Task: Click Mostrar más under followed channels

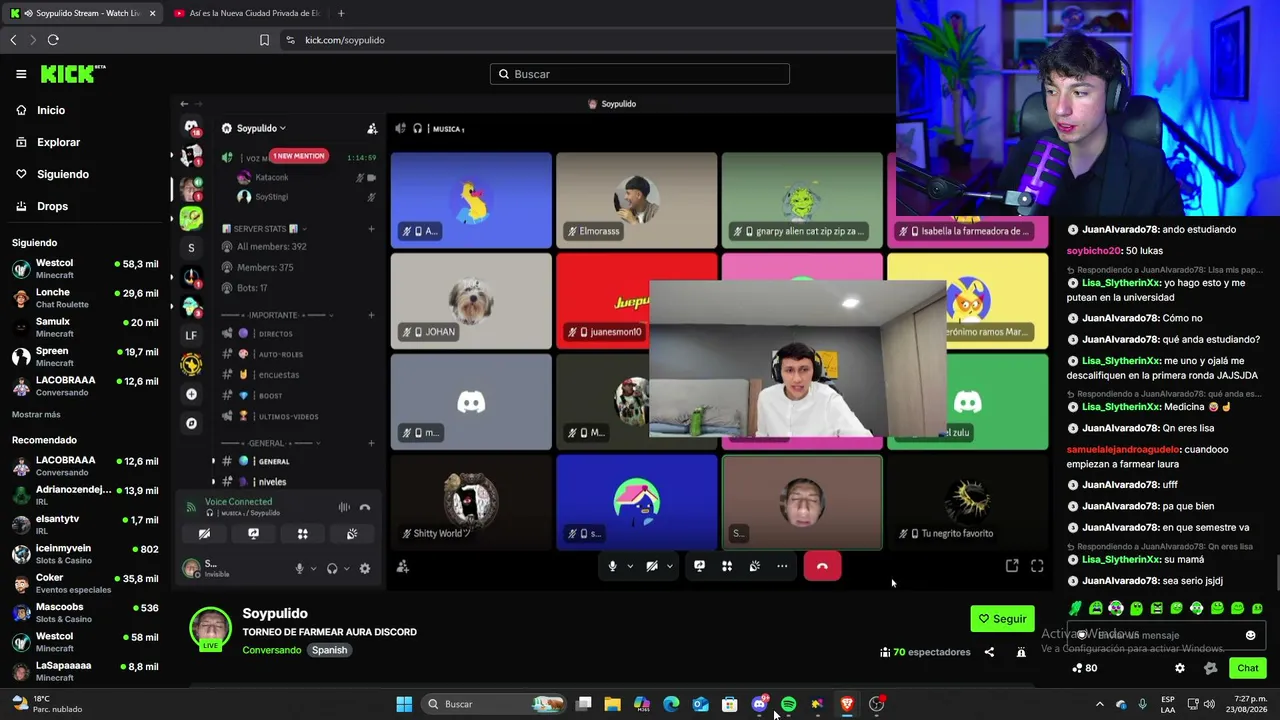Action: [36, 414]
